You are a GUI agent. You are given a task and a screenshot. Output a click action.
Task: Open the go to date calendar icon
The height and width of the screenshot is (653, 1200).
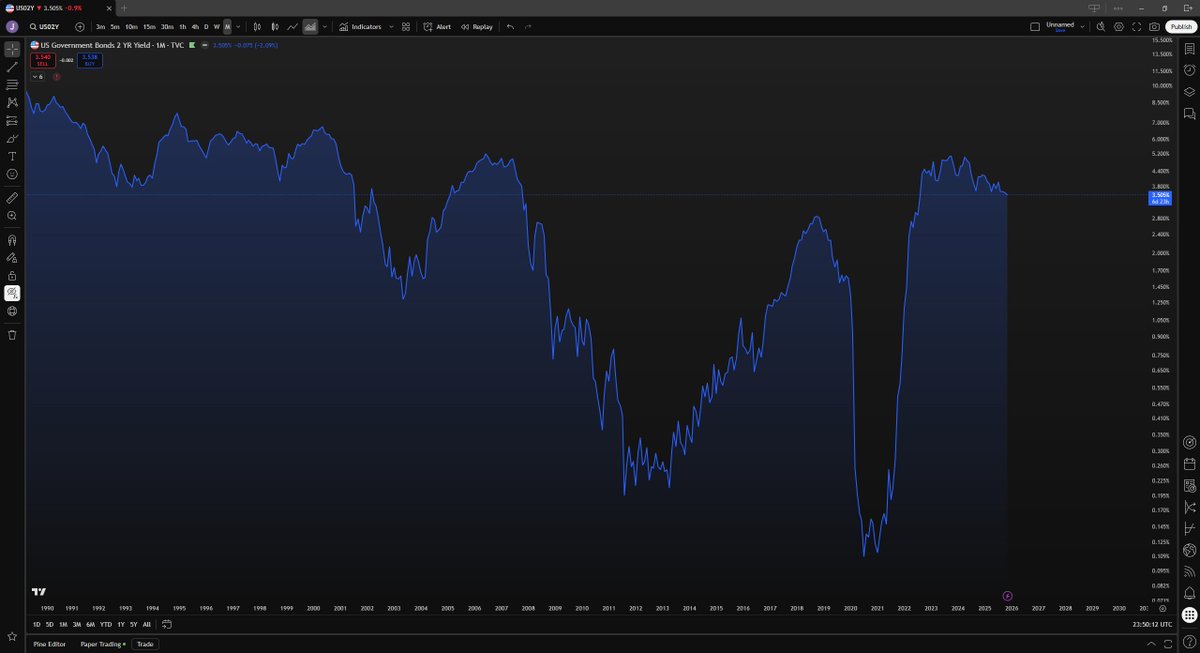(167, 624)
